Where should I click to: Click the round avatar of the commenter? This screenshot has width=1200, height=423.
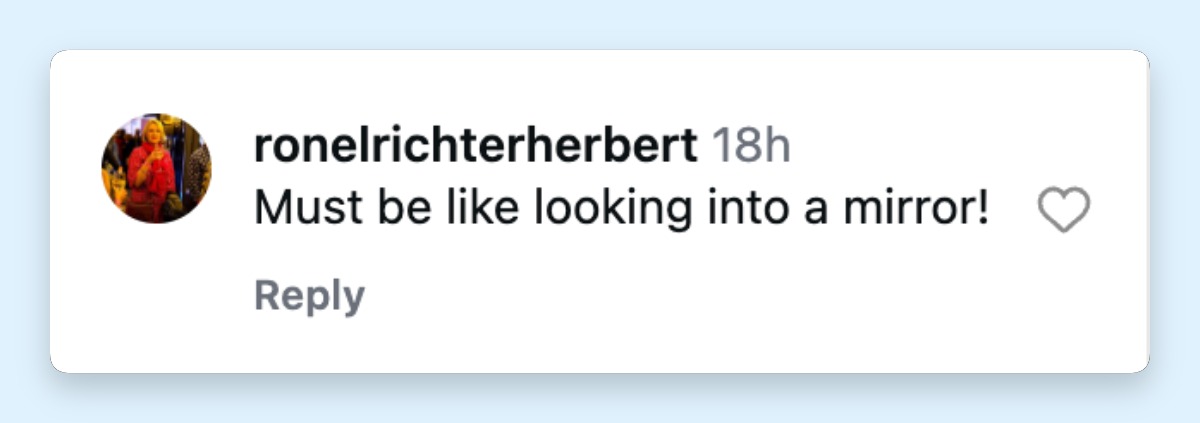point(156,168)
